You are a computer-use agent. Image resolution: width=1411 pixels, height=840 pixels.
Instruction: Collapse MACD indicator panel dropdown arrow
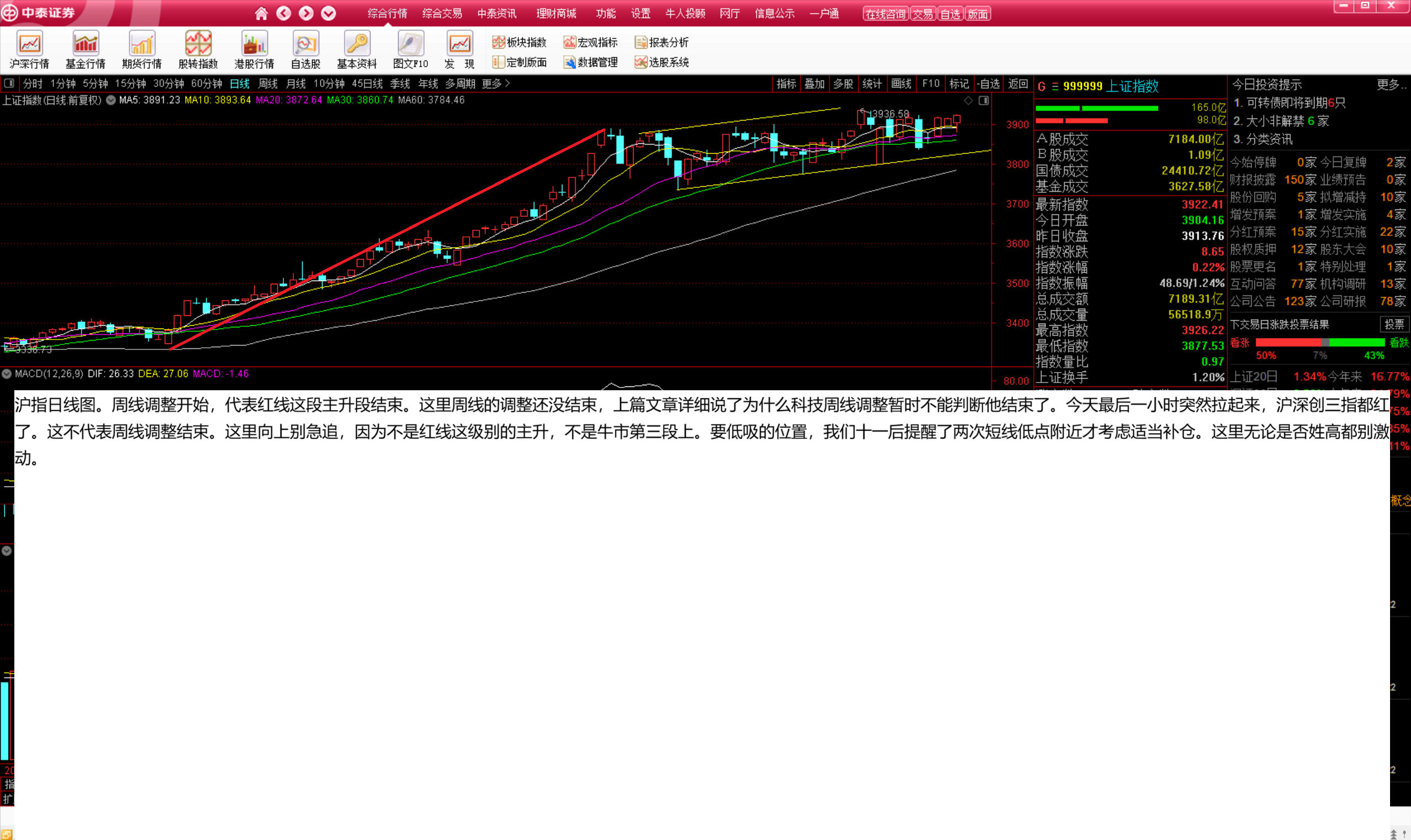7,374
